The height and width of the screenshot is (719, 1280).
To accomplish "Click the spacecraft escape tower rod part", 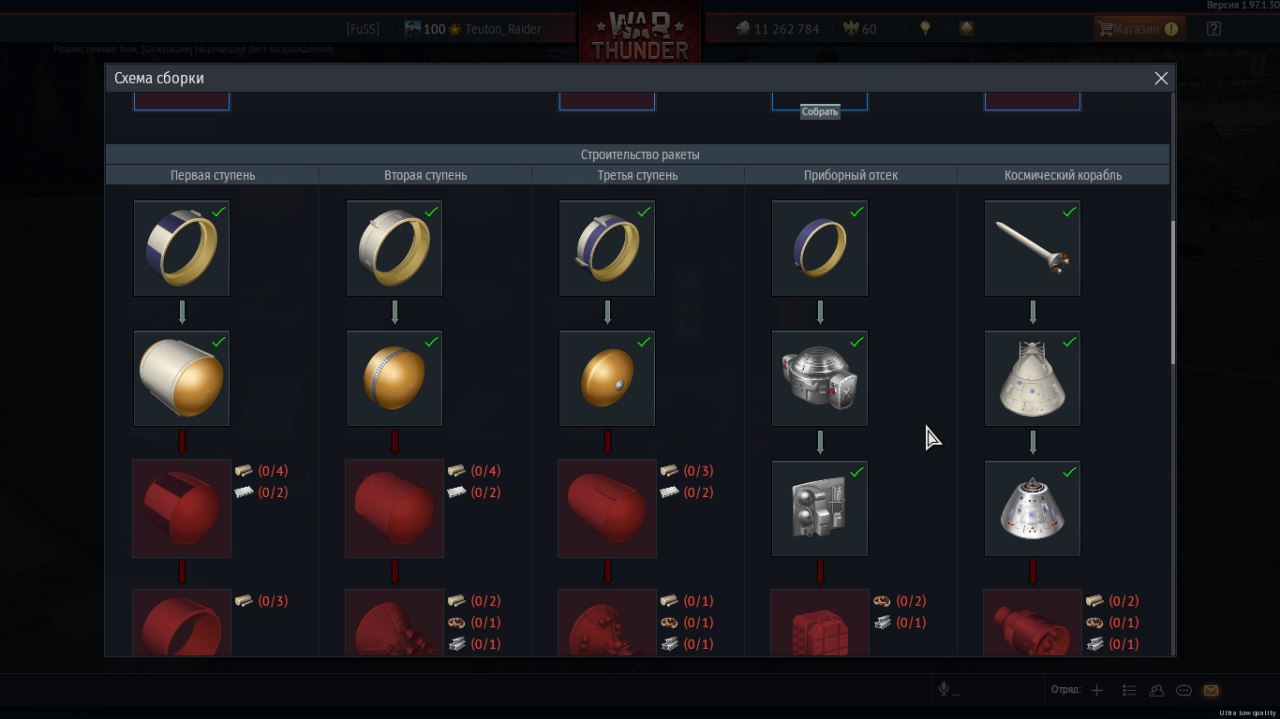I will coord(1033,248).
